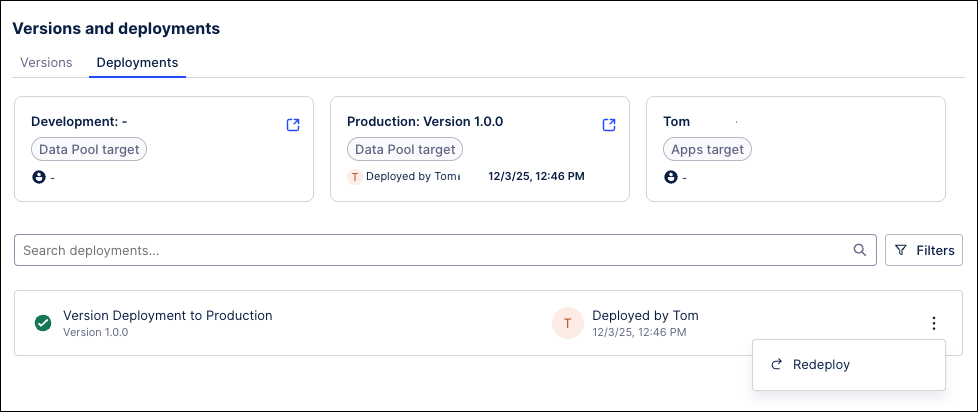978x412 pixels.
Task: Switch to the Versions tab
Action: coord(46,62)
